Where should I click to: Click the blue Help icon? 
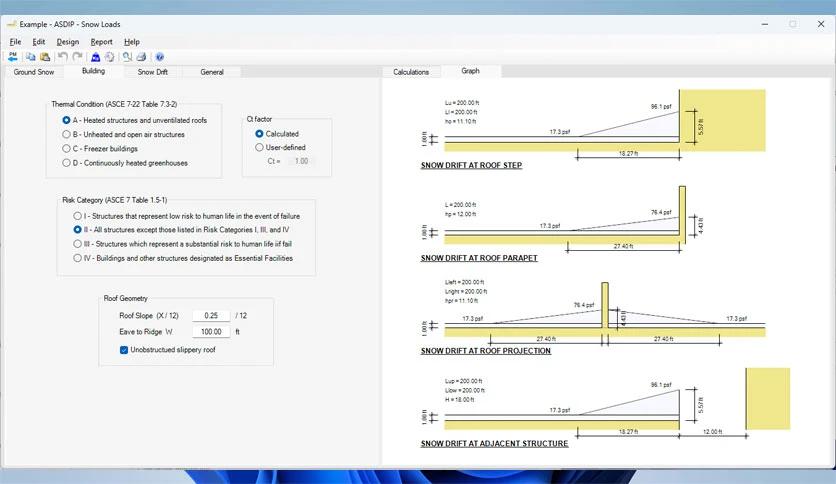159,57
